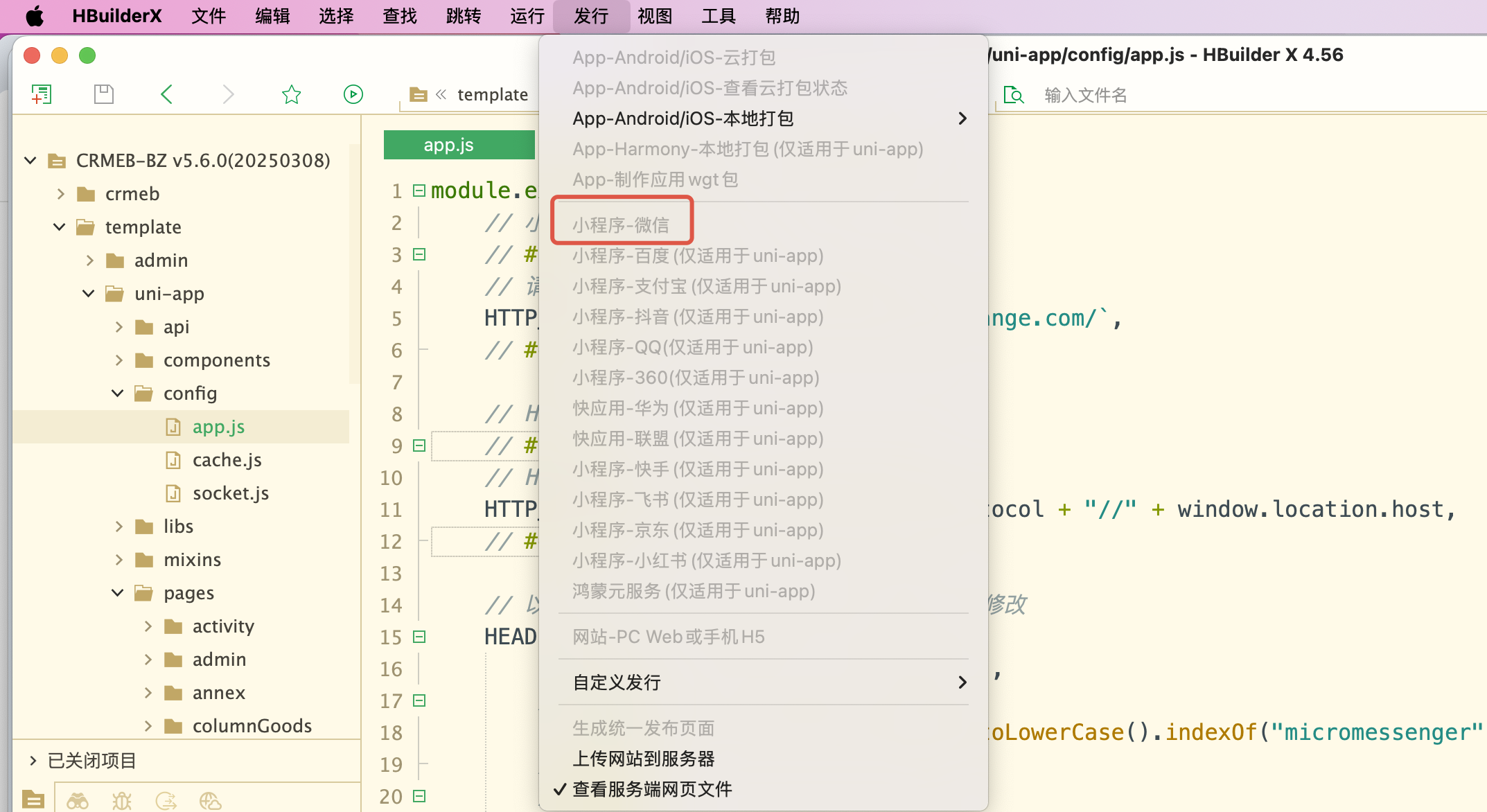The image size is (1487, 812).
Task: Switch to the app.js editor tab
Action: [459, 145]
